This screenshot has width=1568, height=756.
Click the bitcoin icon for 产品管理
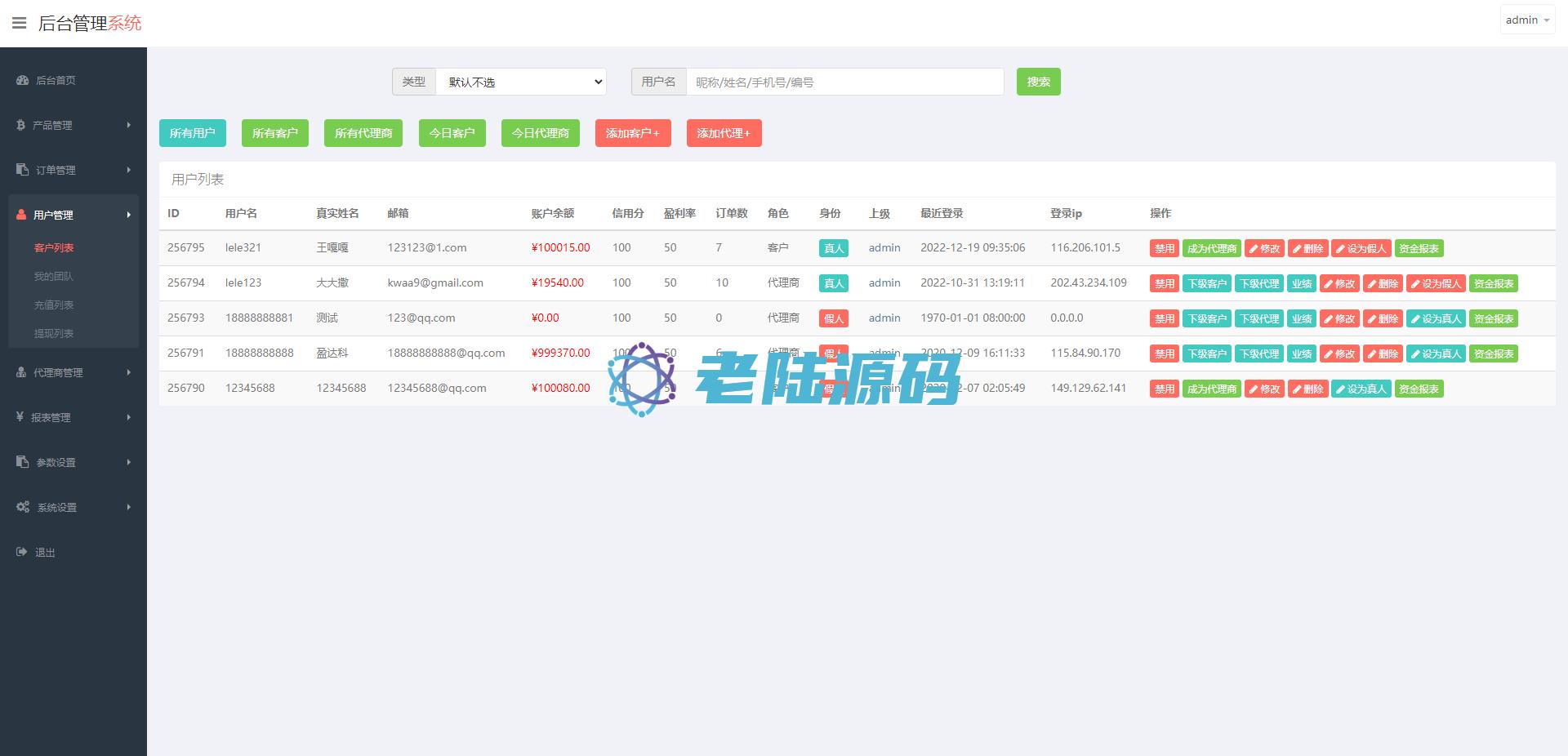pyautogui.click(x=21, y=125)
